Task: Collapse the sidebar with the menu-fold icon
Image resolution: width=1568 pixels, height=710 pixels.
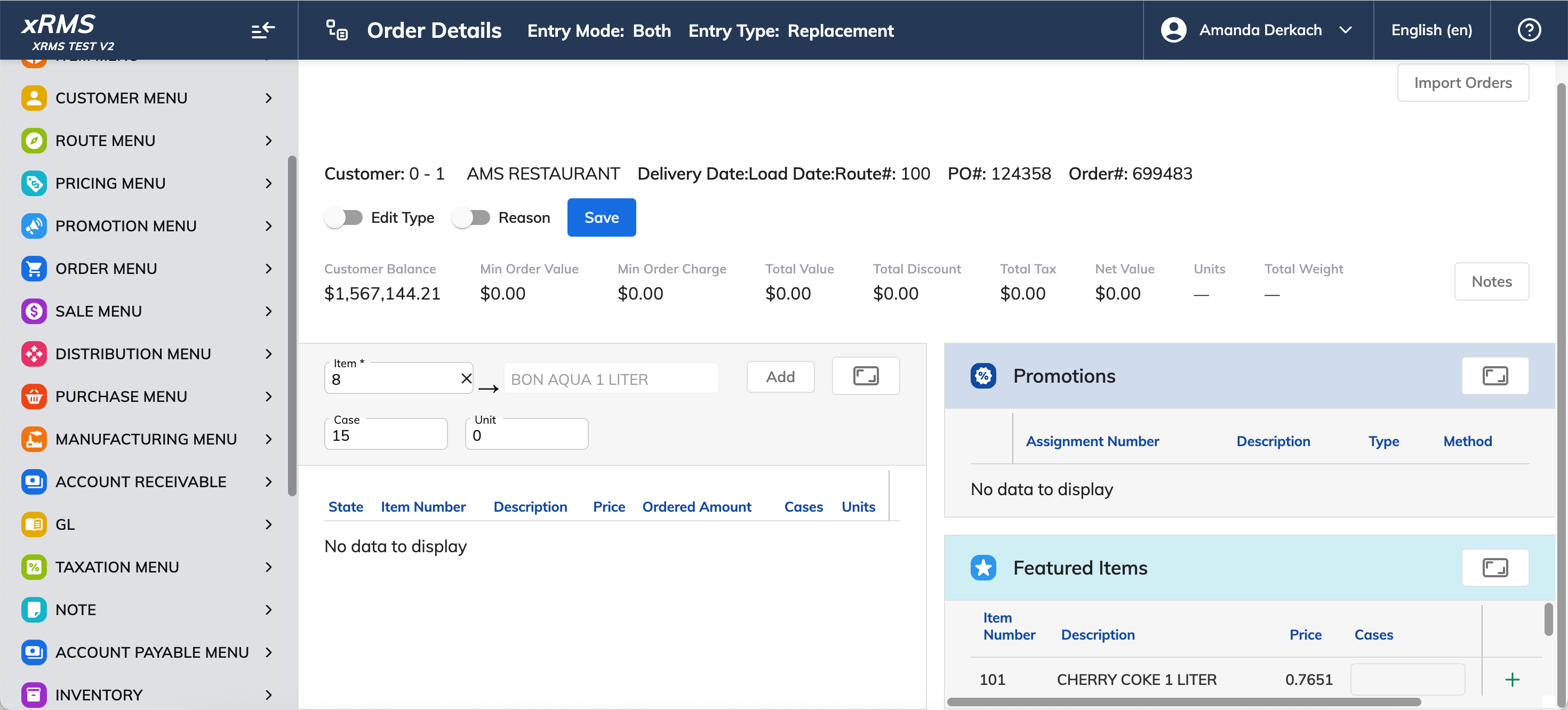Action: pos(263,30)
